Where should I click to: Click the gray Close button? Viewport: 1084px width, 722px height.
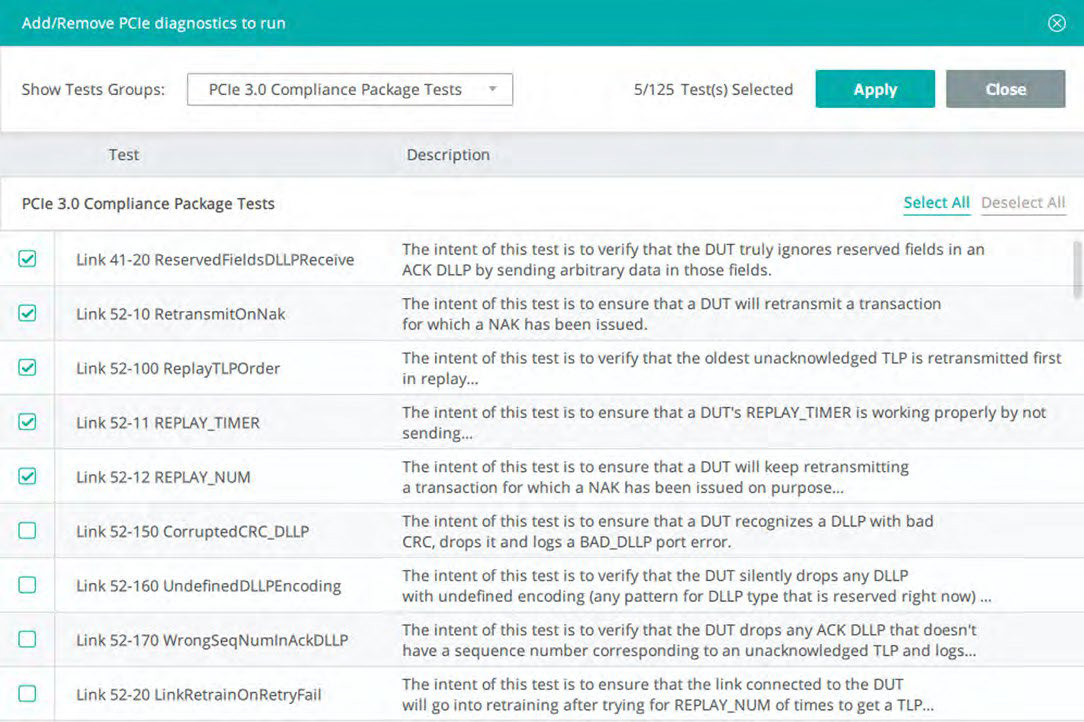pyautogui.click(x=1005, y=89)
